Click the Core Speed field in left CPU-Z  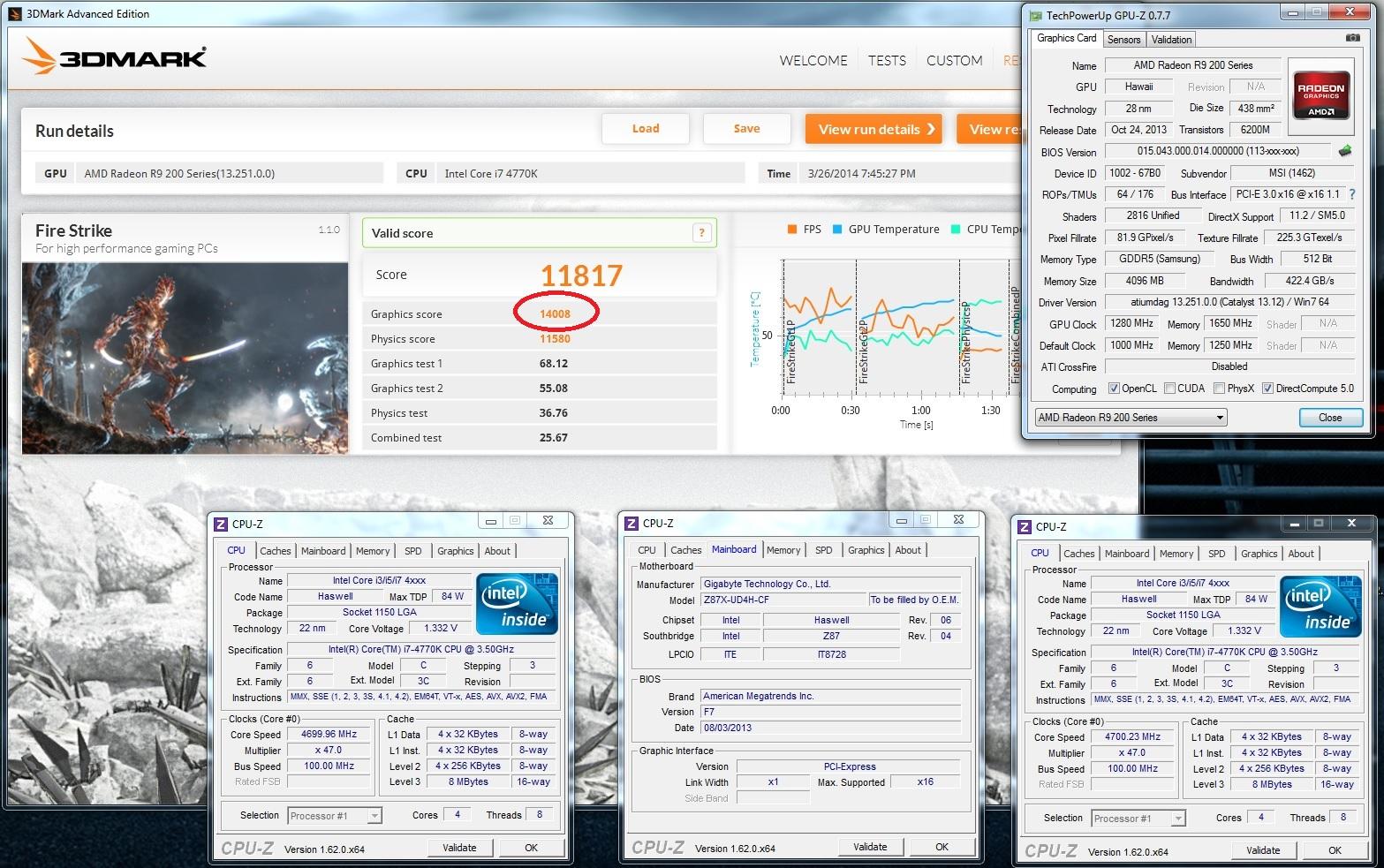click(329, 735)
